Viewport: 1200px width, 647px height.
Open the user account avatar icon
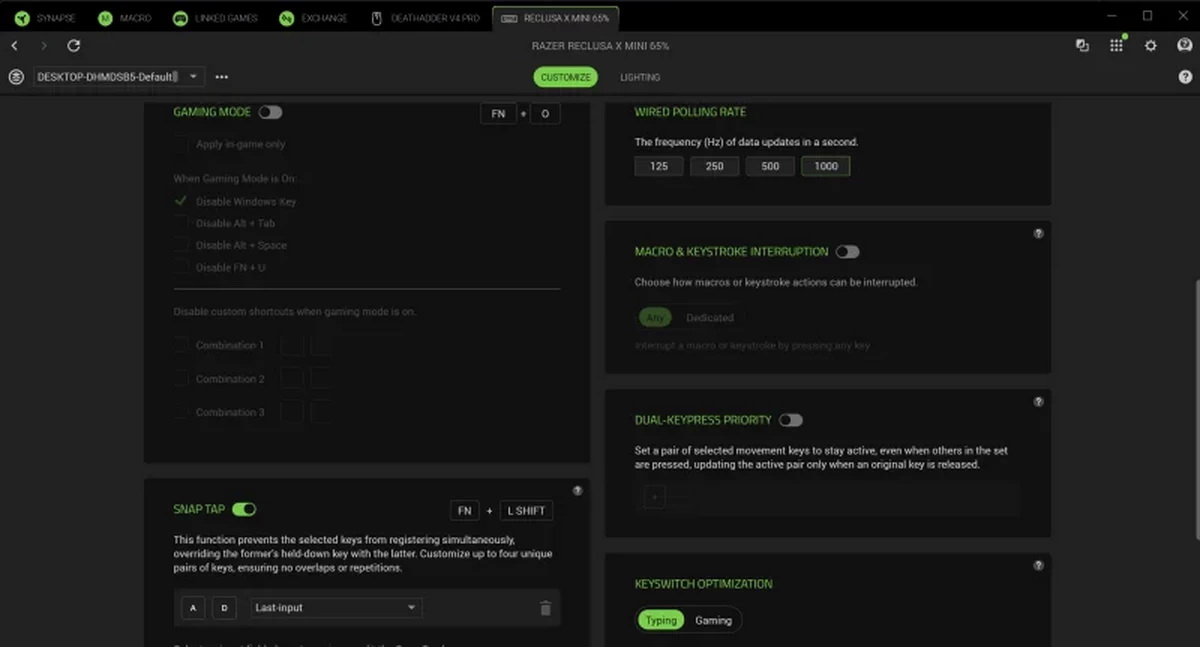click(1185, 46)
